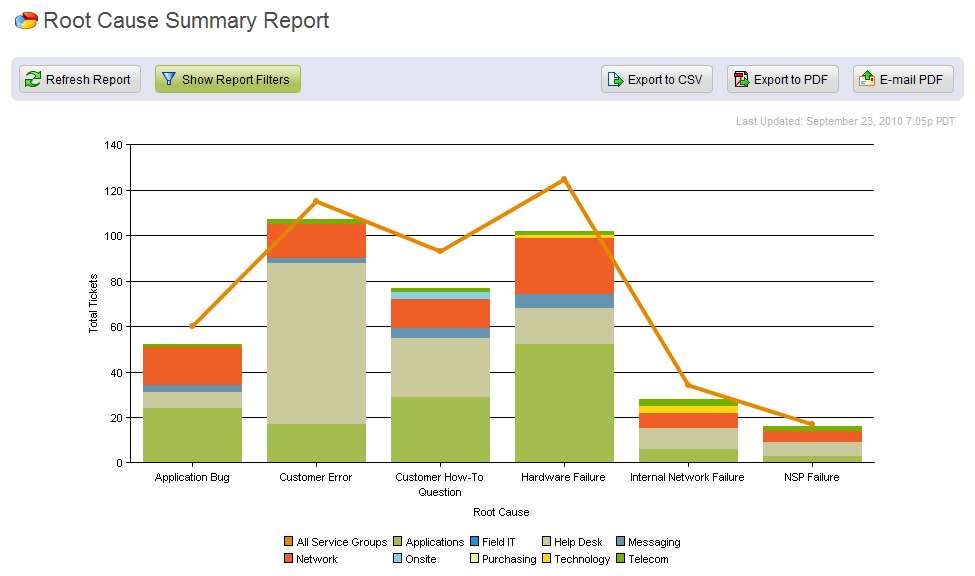Click the Root Cause axis title
This screenshot has height=576, width=975.
pyautogui.click(x=501, y=512)
